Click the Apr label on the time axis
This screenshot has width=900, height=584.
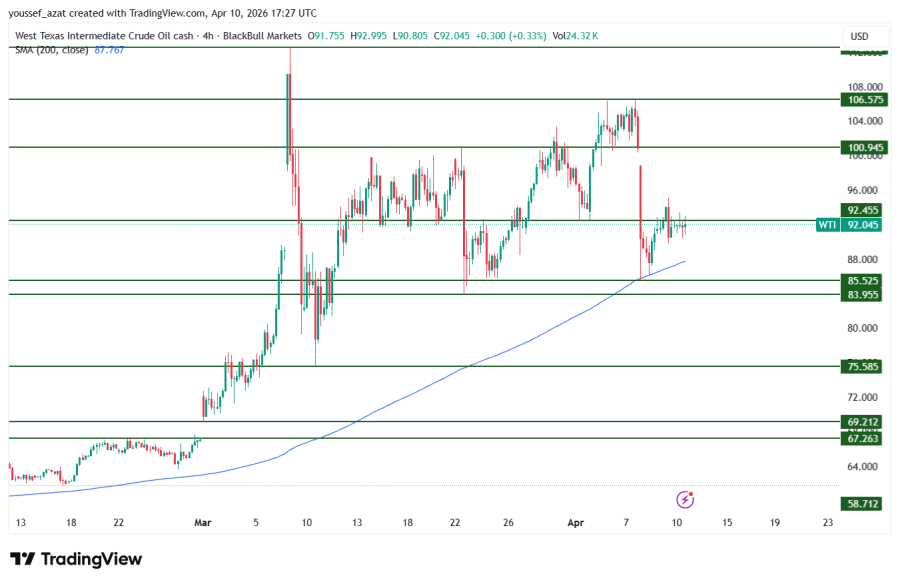coord(575,522)
